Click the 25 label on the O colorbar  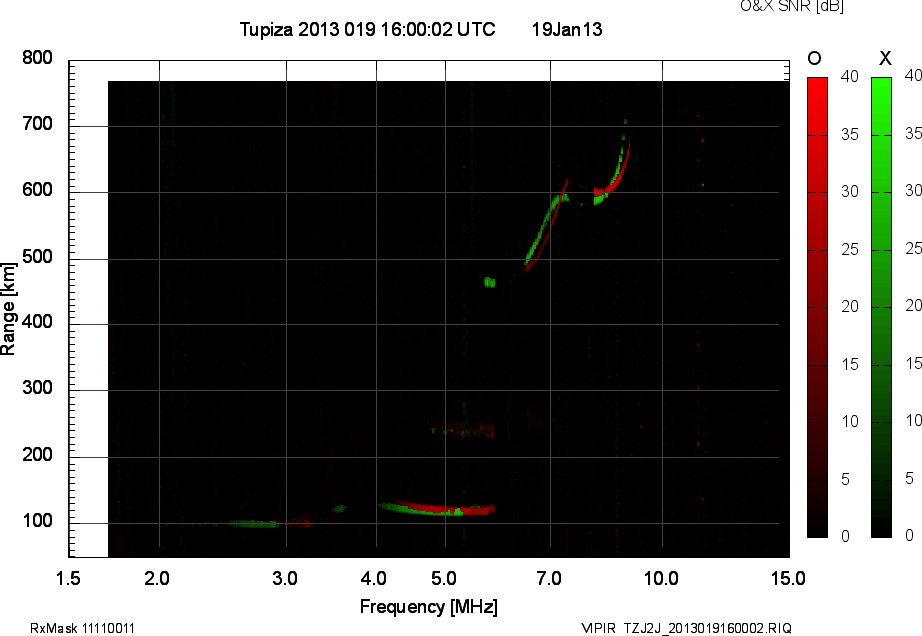coord(850,250)
